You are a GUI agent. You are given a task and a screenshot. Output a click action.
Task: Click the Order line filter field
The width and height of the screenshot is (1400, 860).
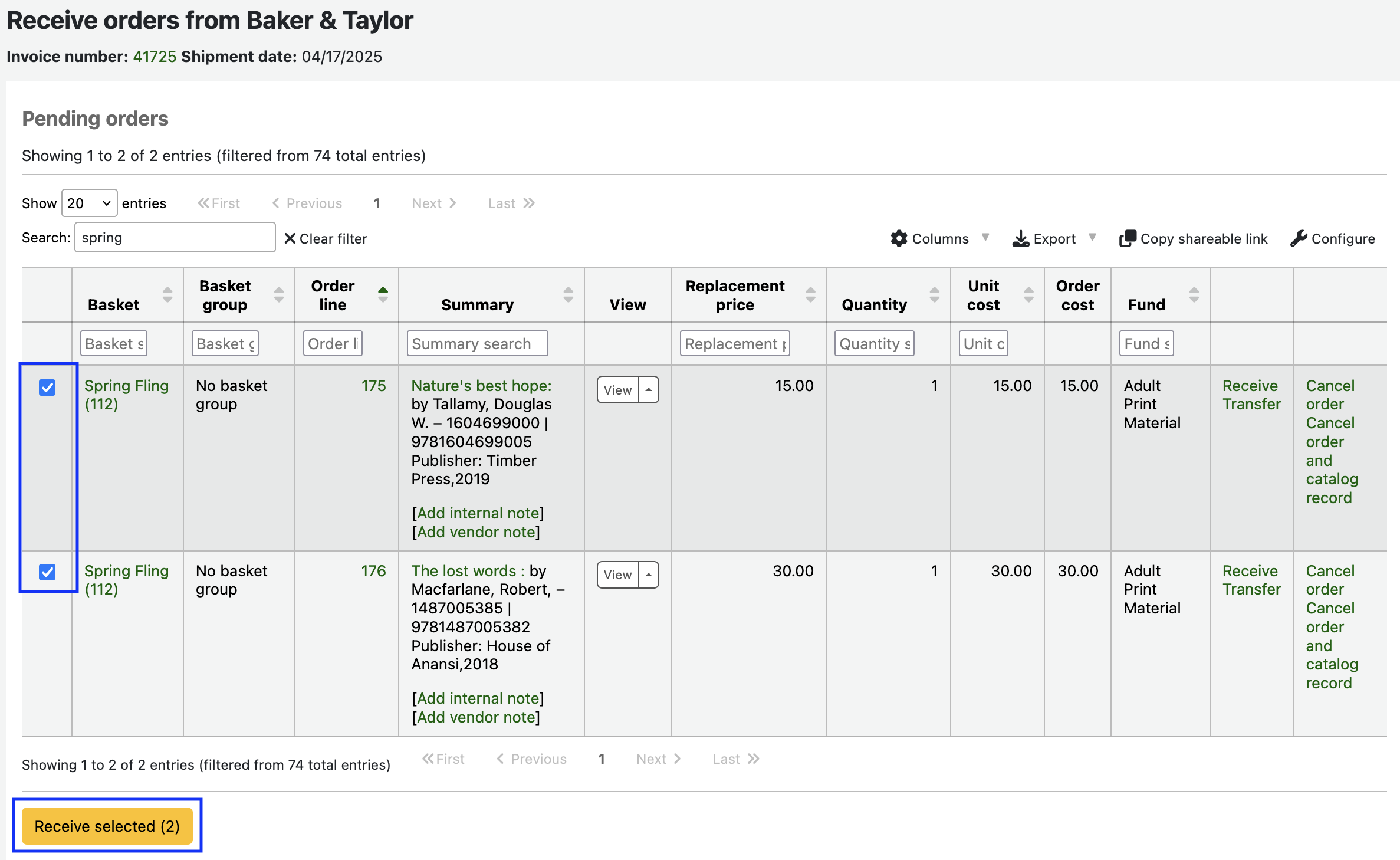tap(333, 343)
